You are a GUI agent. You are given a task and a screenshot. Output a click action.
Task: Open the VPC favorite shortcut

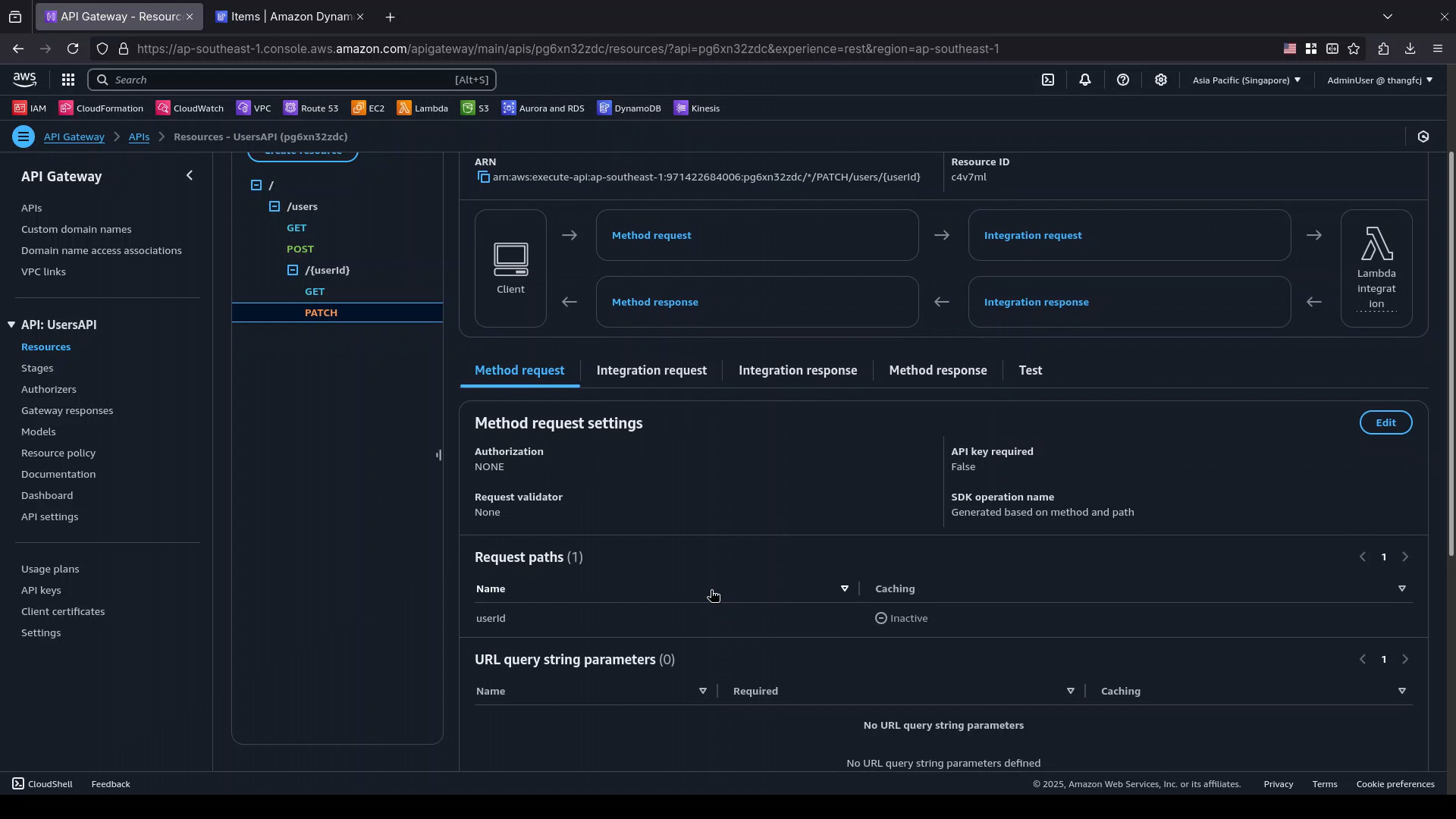click(254, 108)
